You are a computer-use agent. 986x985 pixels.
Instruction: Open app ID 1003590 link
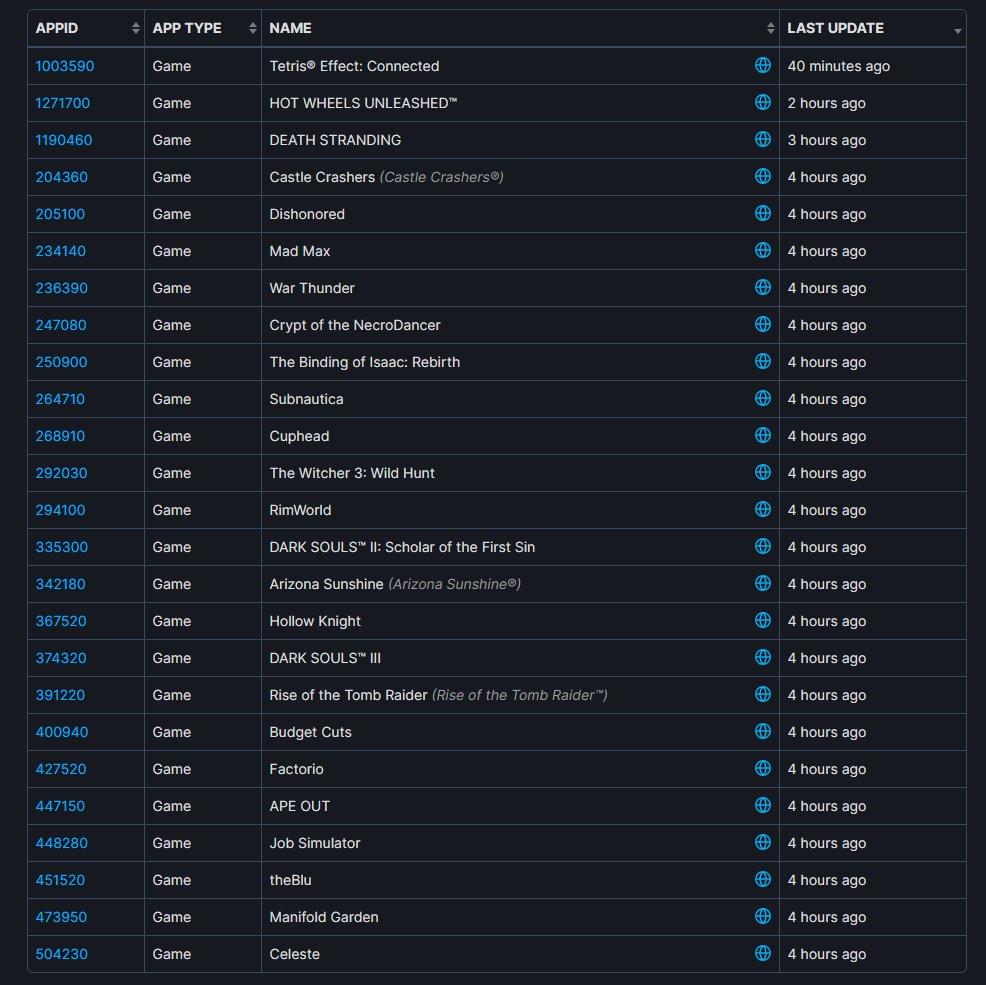coord(65,66)
